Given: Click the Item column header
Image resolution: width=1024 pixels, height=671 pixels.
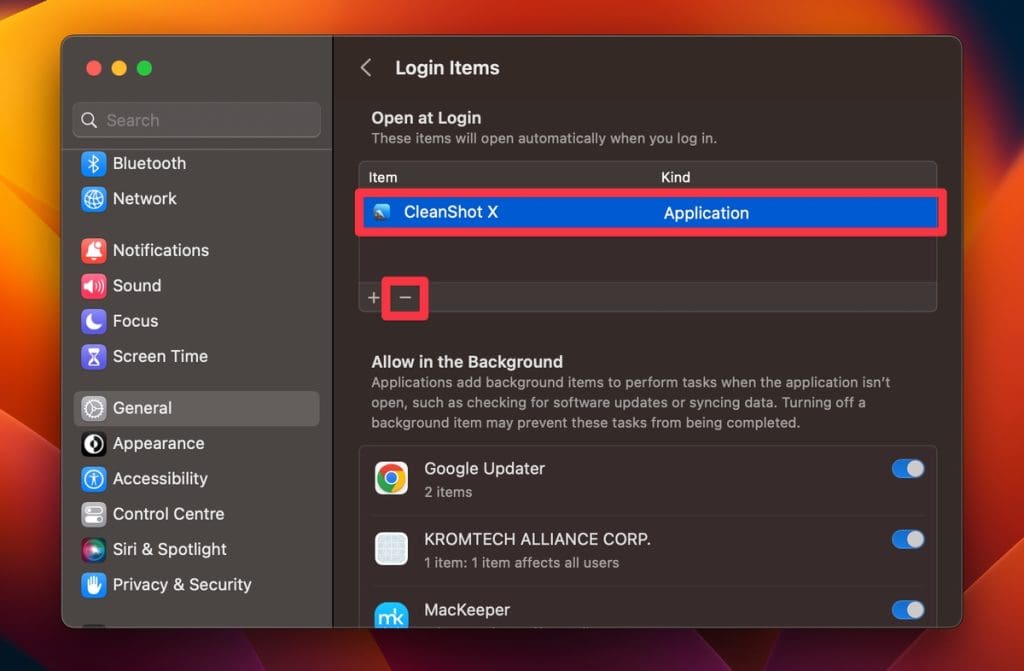Looking at the screenshot, I should [x=383, y=177].
